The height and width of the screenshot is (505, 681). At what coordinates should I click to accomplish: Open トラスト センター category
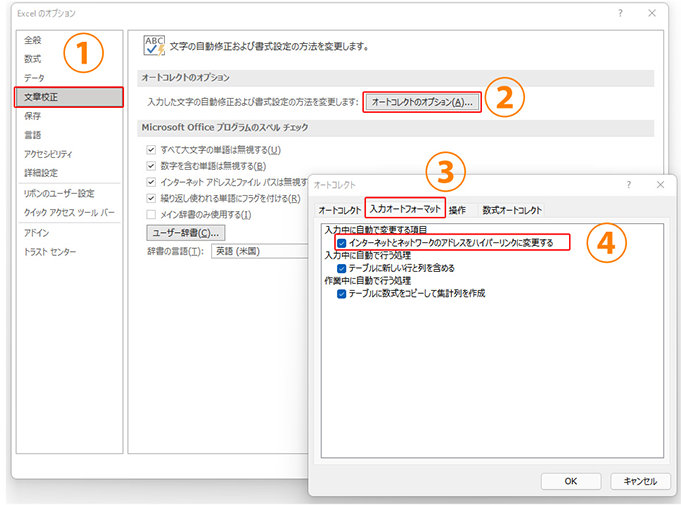50,252
